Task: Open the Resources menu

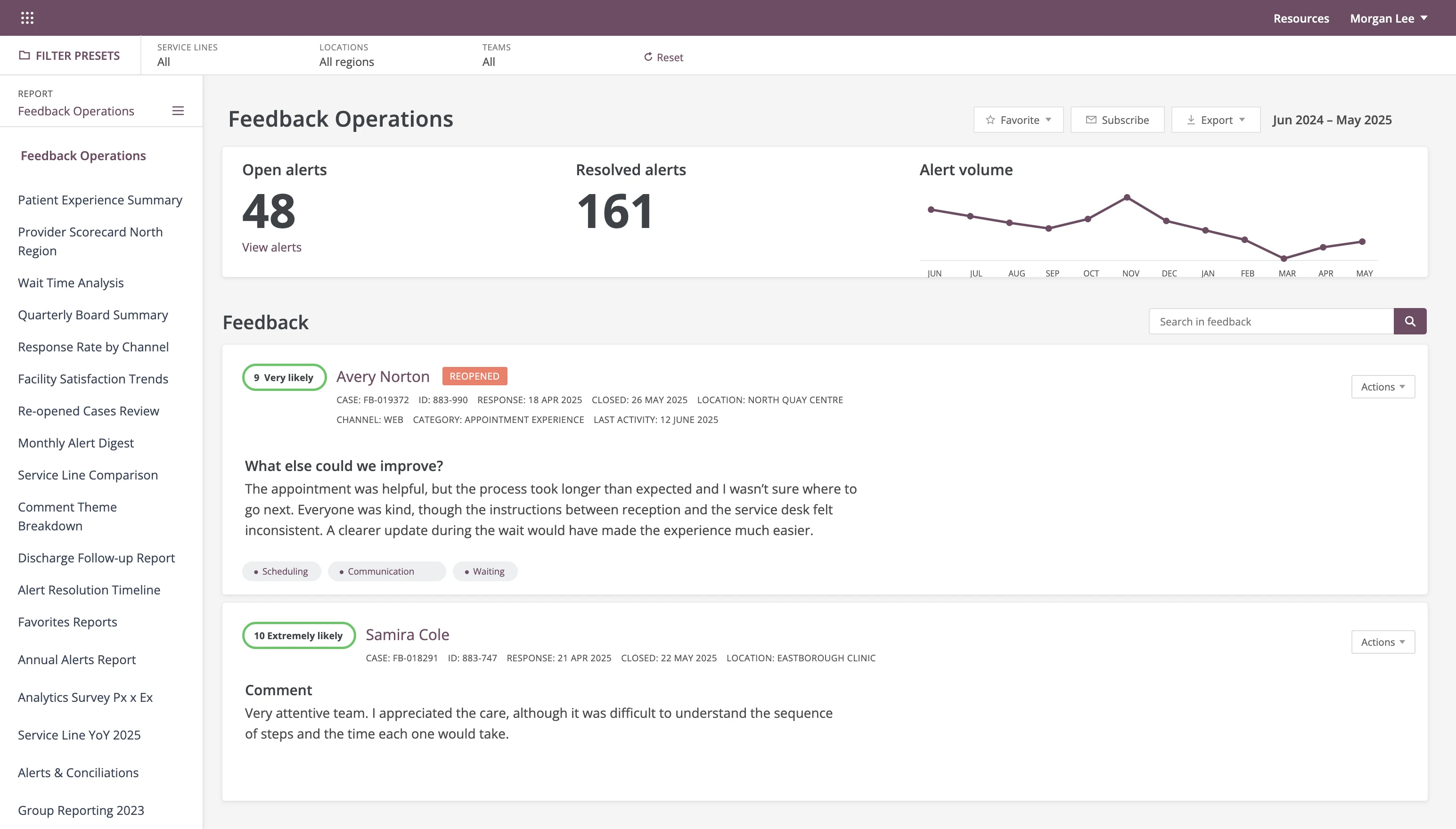Action: [x=1301, y=18]
